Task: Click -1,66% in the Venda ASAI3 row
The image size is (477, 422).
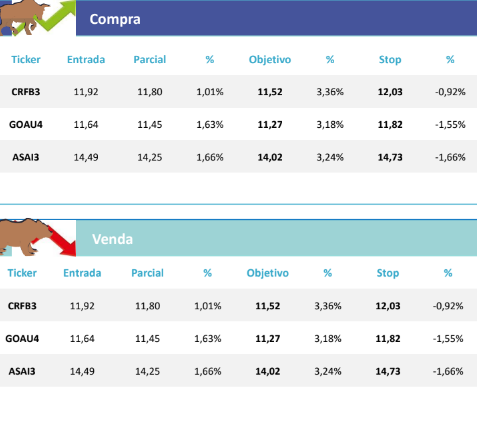Action: pos(448,371)
